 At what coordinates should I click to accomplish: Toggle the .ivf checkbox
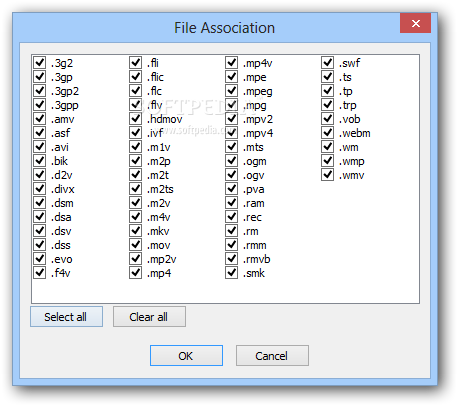(136, 133)
